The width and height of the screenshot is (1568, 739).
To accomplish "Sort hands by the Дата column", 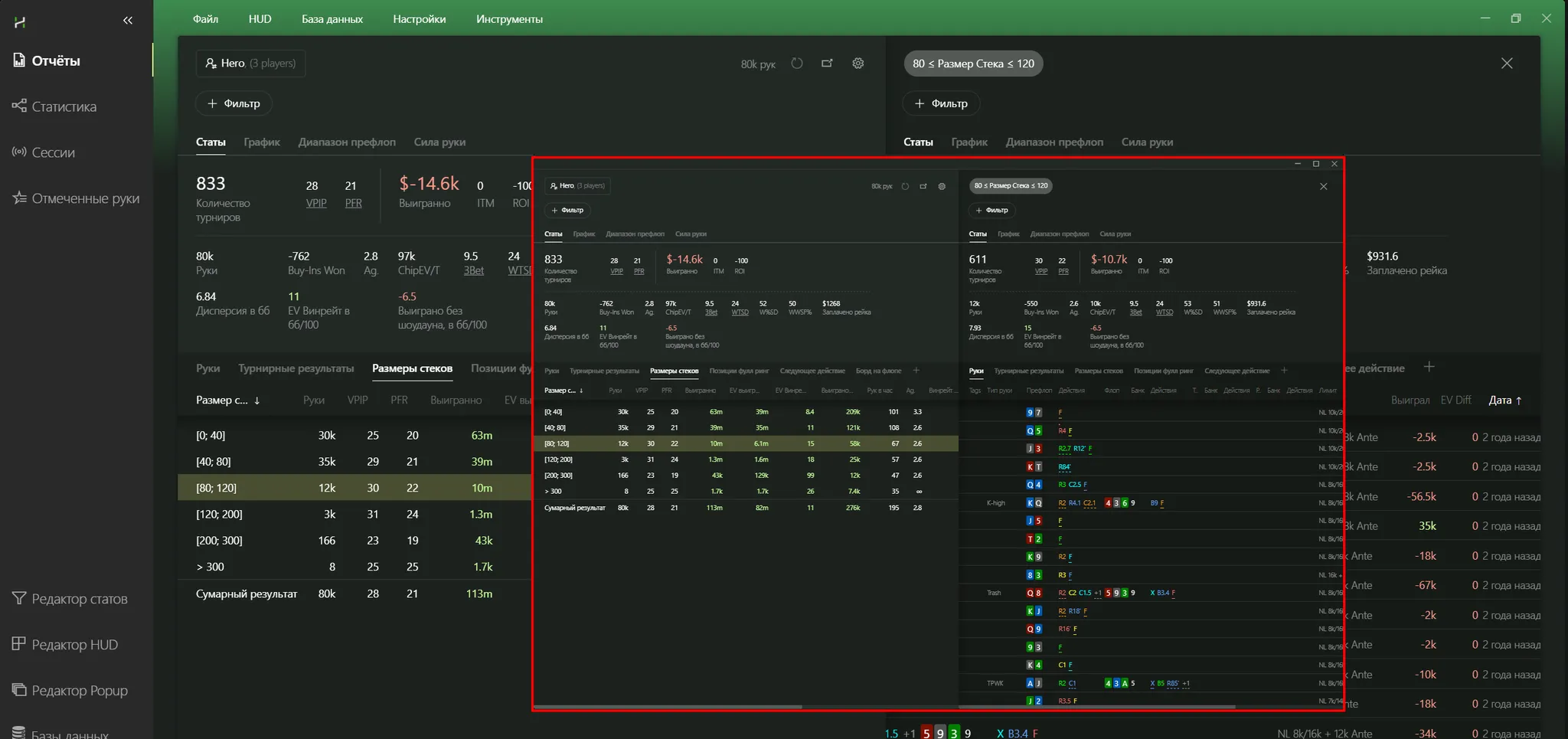I will tap(1504, 400).
